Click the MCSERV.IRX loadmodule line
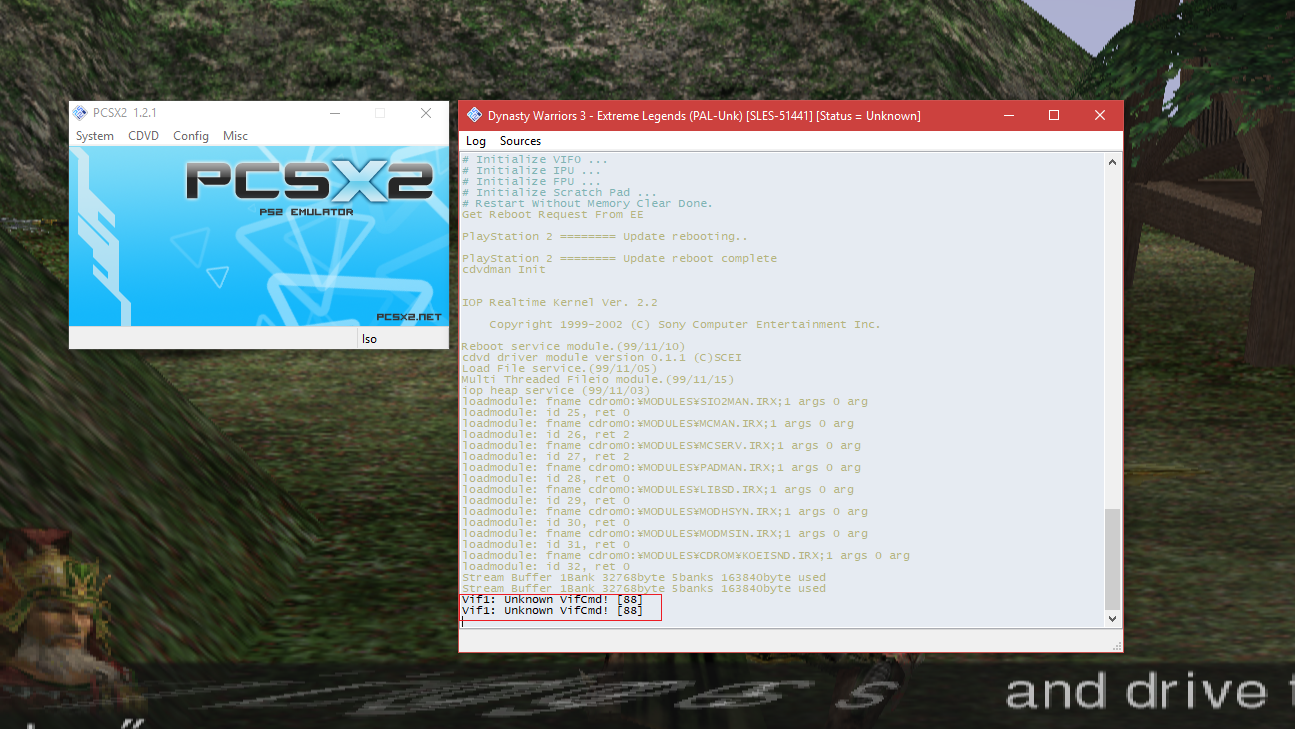 point(661,446)
